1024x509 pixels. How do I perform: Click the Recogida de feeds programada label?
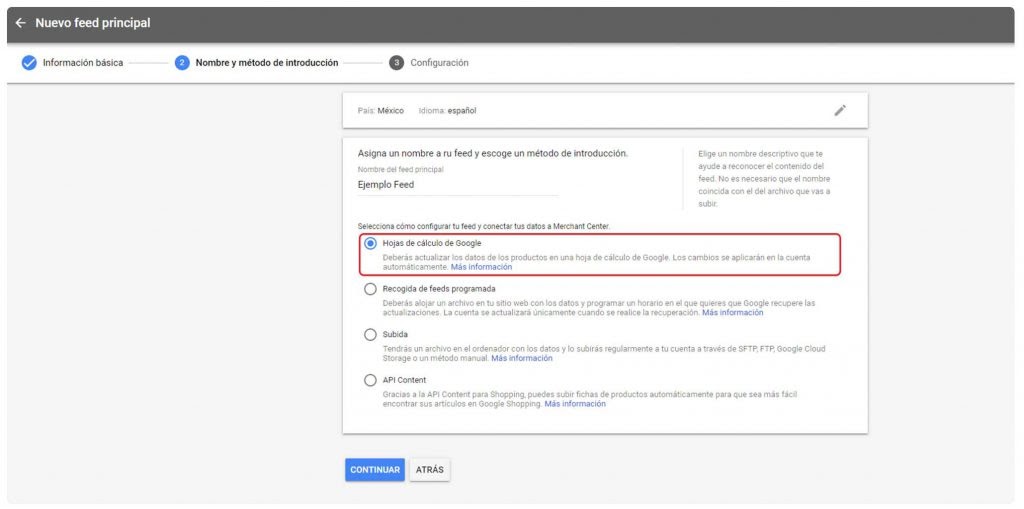pyautogui.click(x=439, y=289)
